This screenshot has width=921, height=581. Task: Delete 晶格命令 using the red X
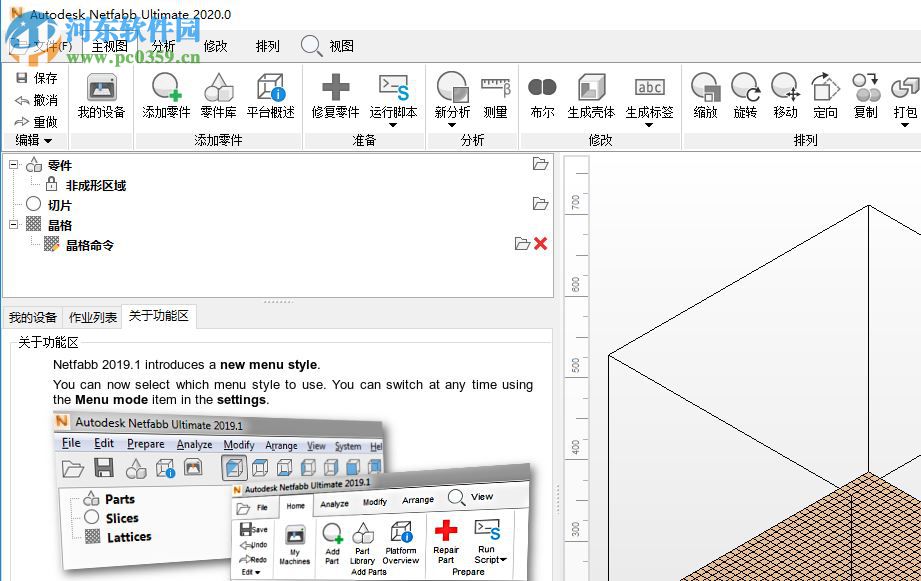[x=541, y=245]
